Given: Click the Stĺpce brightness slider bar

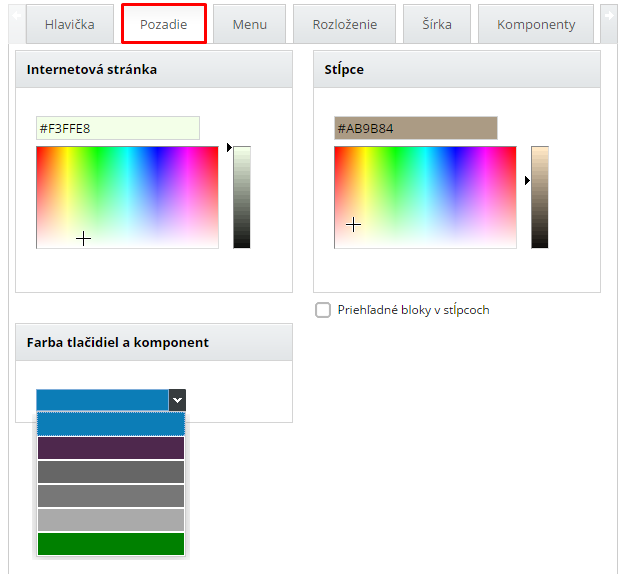Looking at the screenshot, I should [540, 197].
